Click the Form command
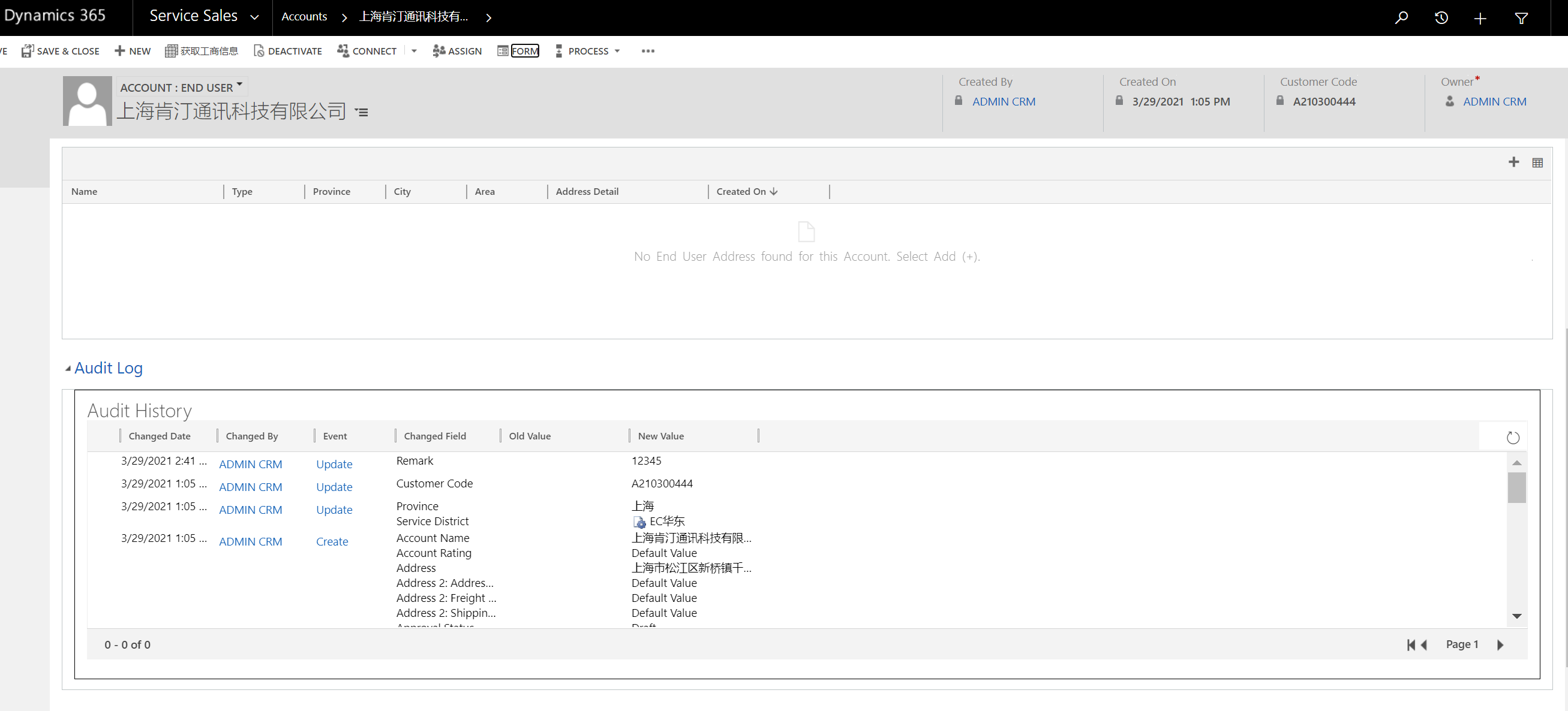 pyautogui.click(x=518, y=51)
